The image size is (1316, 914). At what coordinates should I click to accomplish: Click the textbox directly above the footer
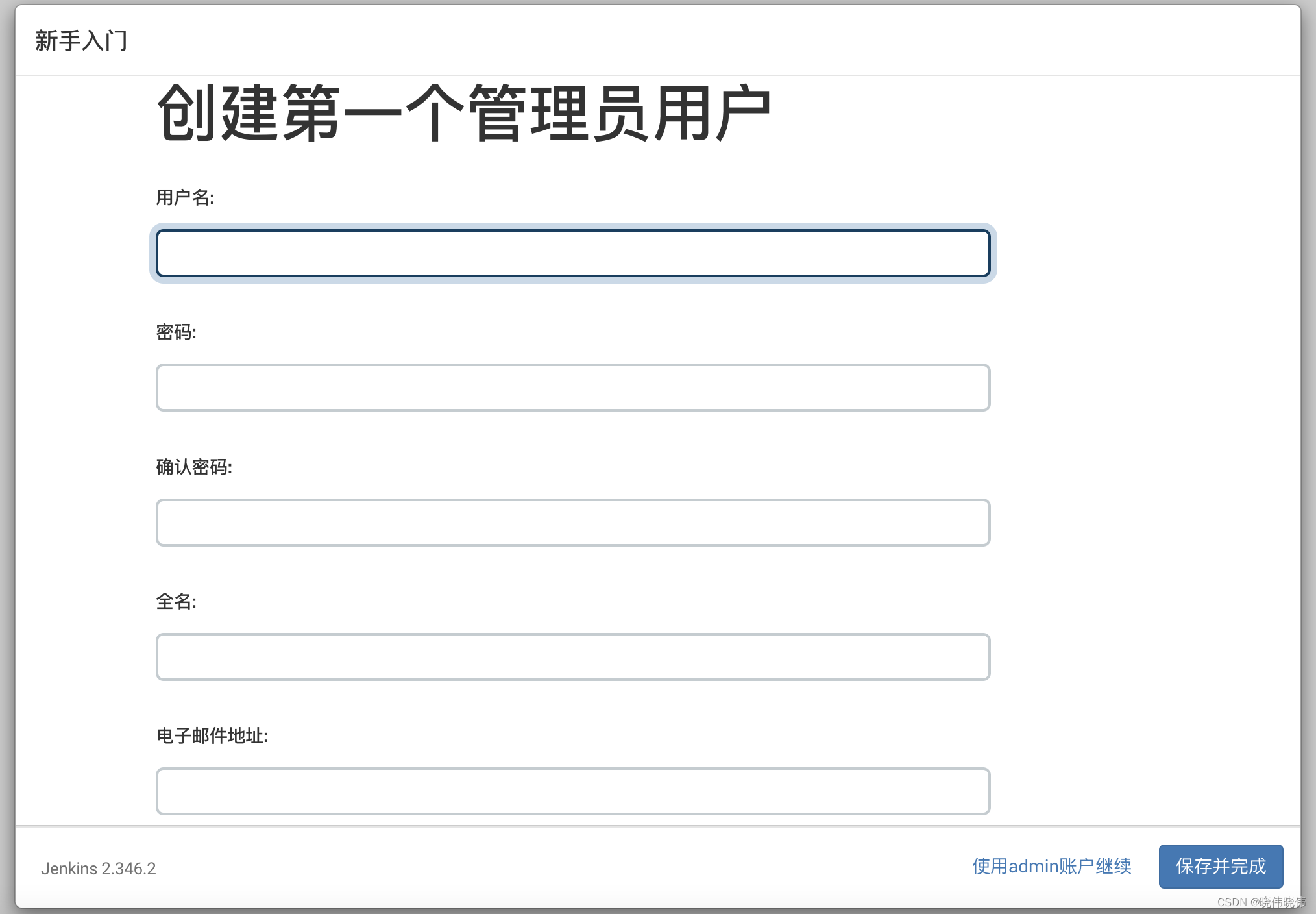[572, 791]
